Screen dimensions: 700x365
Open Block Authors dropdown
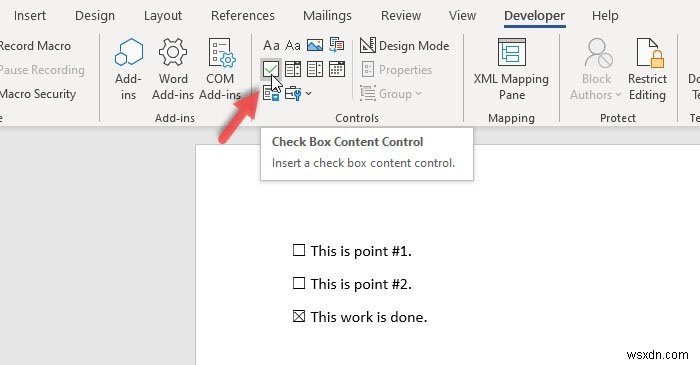point(596,69)
